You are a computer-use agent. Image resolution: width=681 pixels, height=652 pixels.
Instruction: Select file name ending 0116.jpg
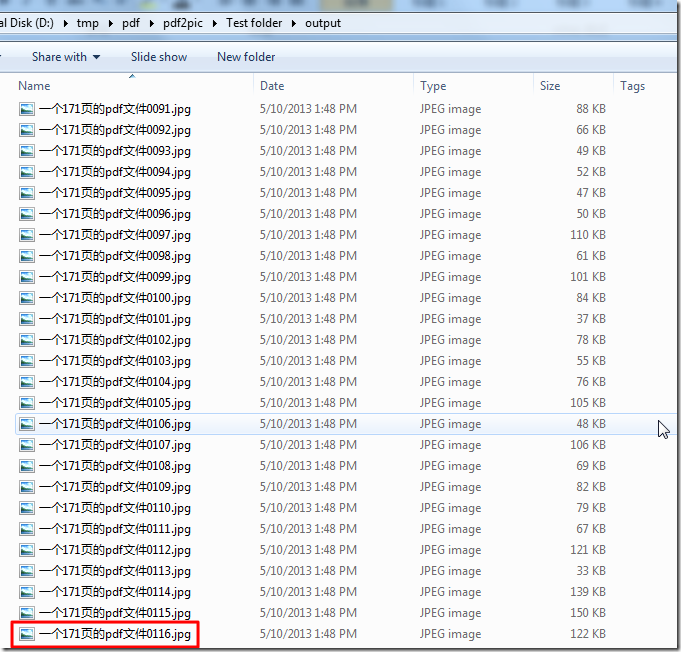115,634
